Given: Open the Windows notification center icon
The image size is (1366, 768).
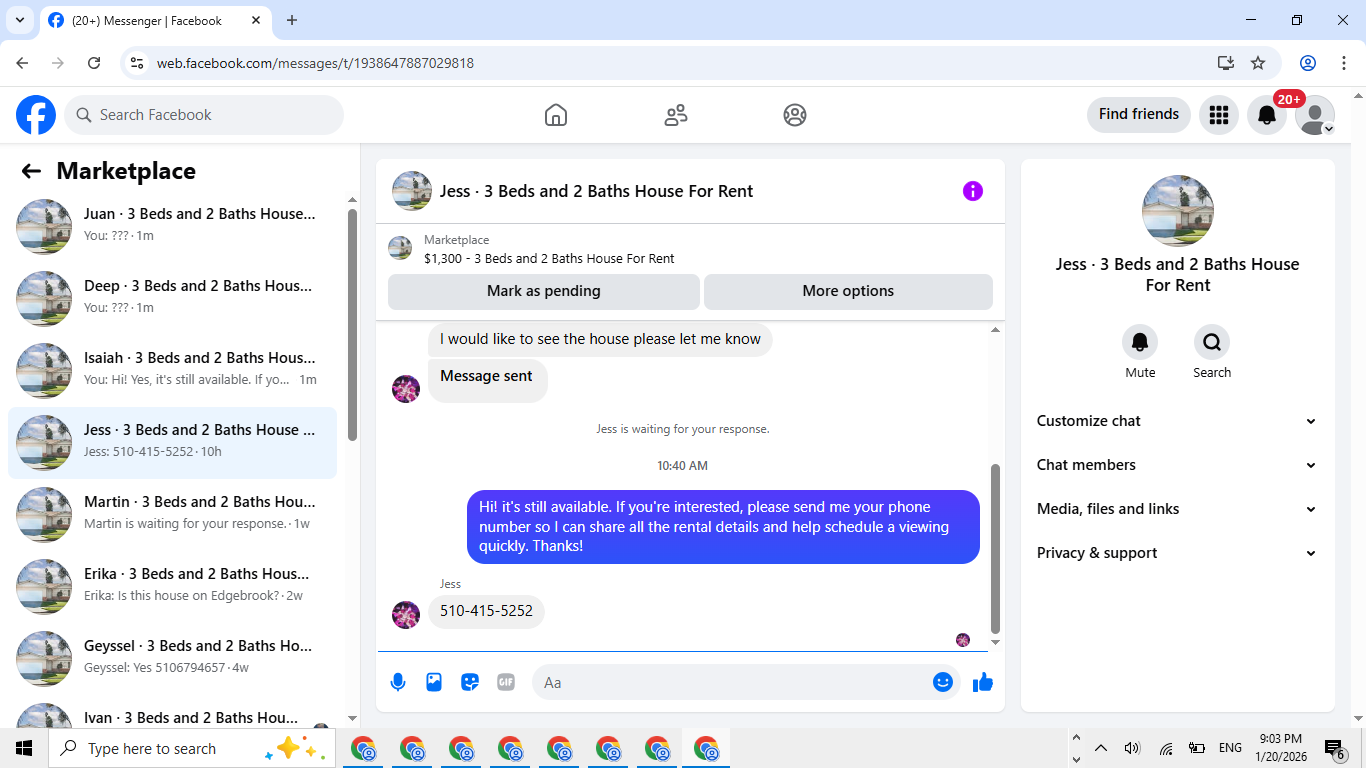Looking at the screenshot, I should pyautogui.click(x=1334, y=748).
